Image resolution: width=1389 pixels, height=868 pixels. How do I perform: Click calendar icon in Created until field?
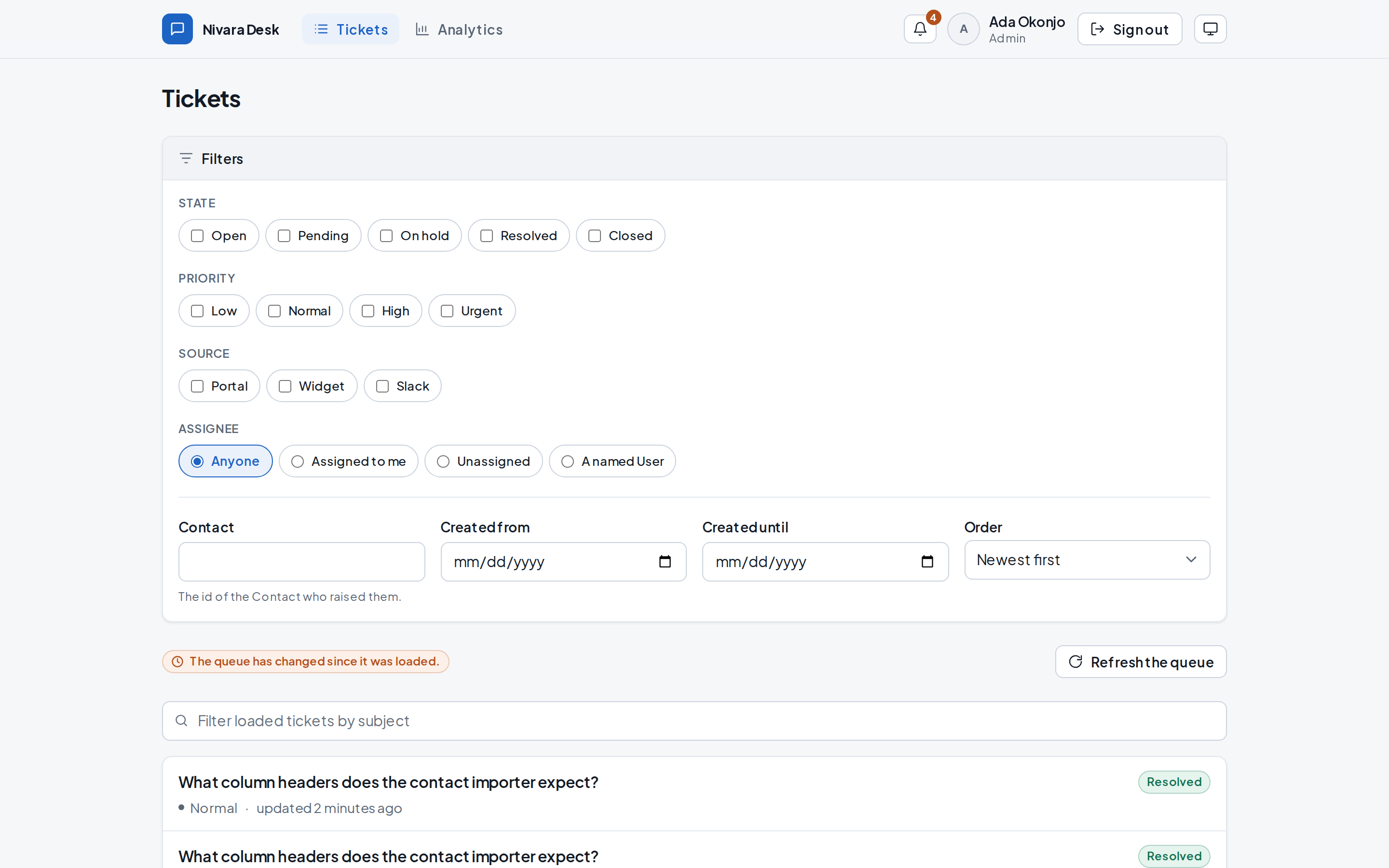(x=927, y=561)
